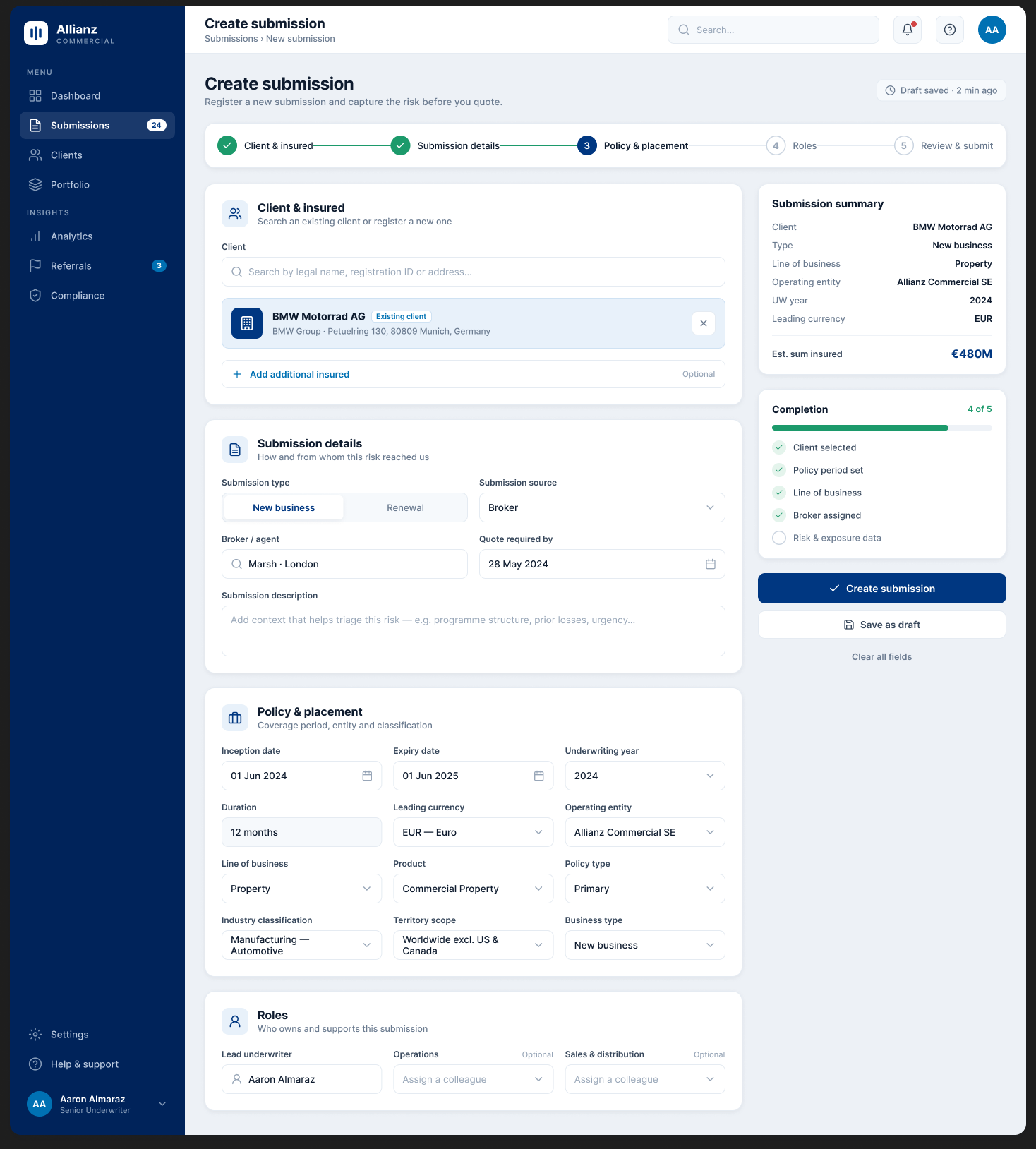
Task: Click the Compliance shield icon
Action: [x=35, y=296]
